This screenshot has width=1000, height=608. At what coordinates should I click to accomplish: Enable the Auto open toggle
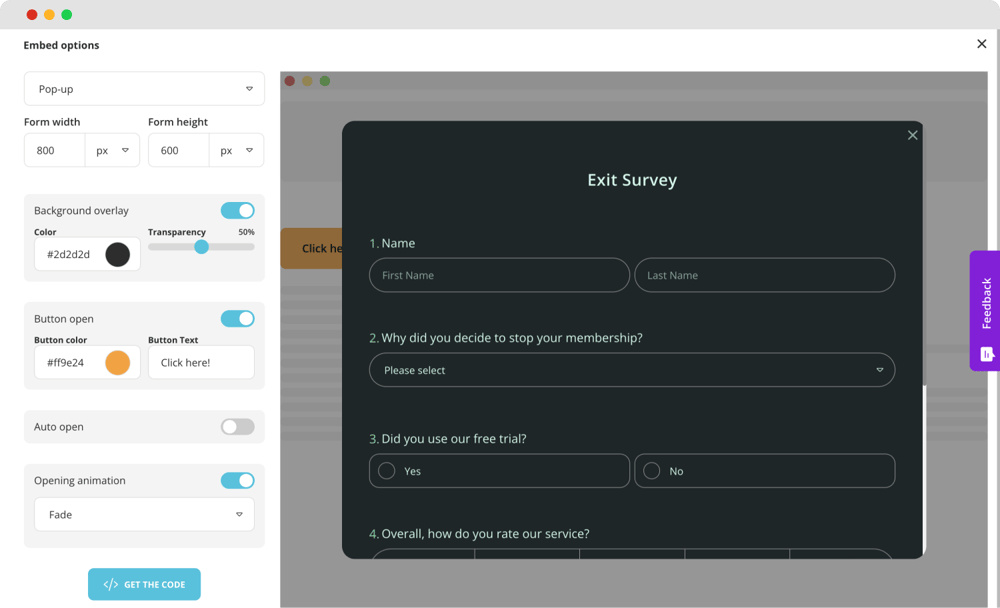point(237,426)
